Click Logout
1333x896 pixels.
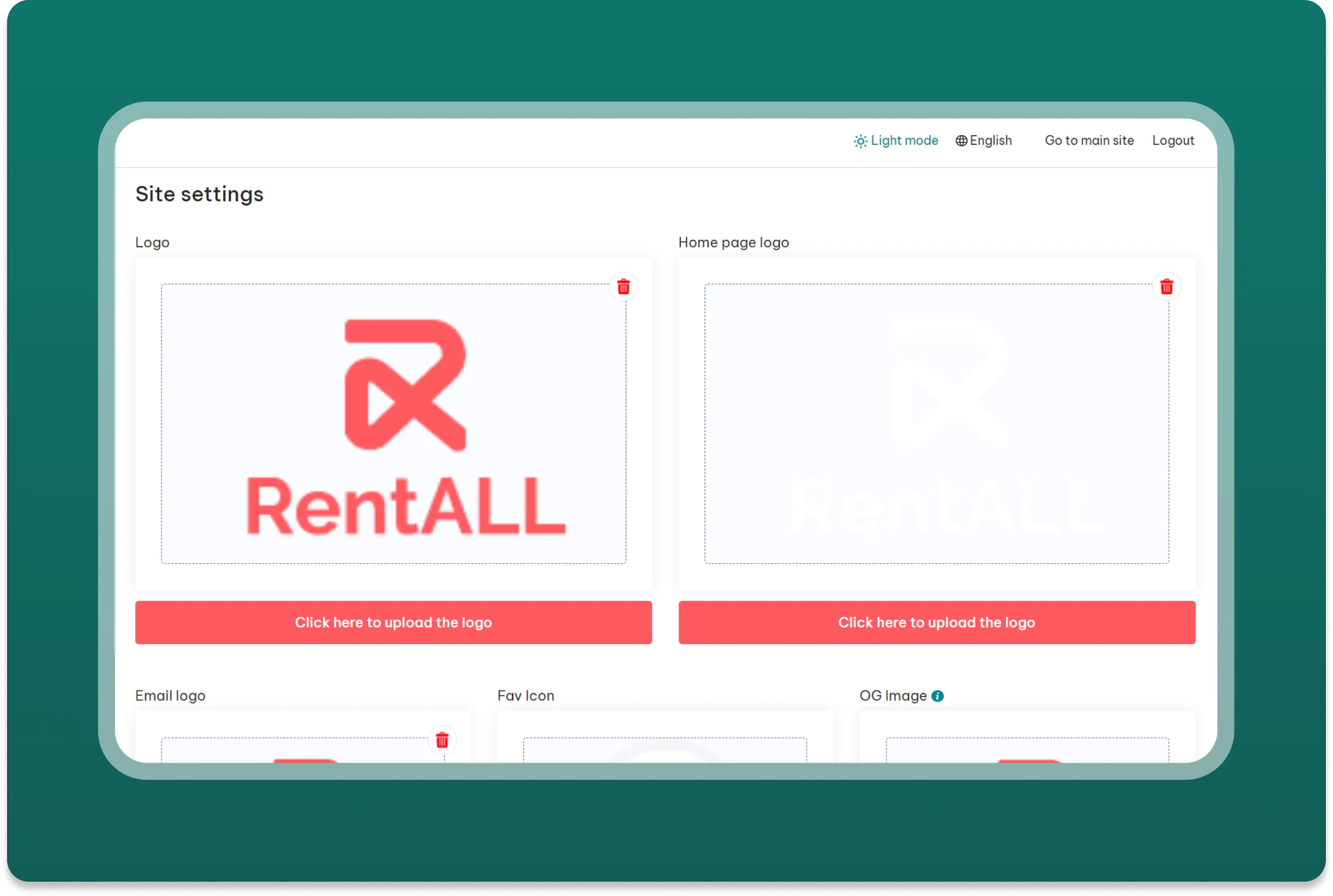point(1173,141)
